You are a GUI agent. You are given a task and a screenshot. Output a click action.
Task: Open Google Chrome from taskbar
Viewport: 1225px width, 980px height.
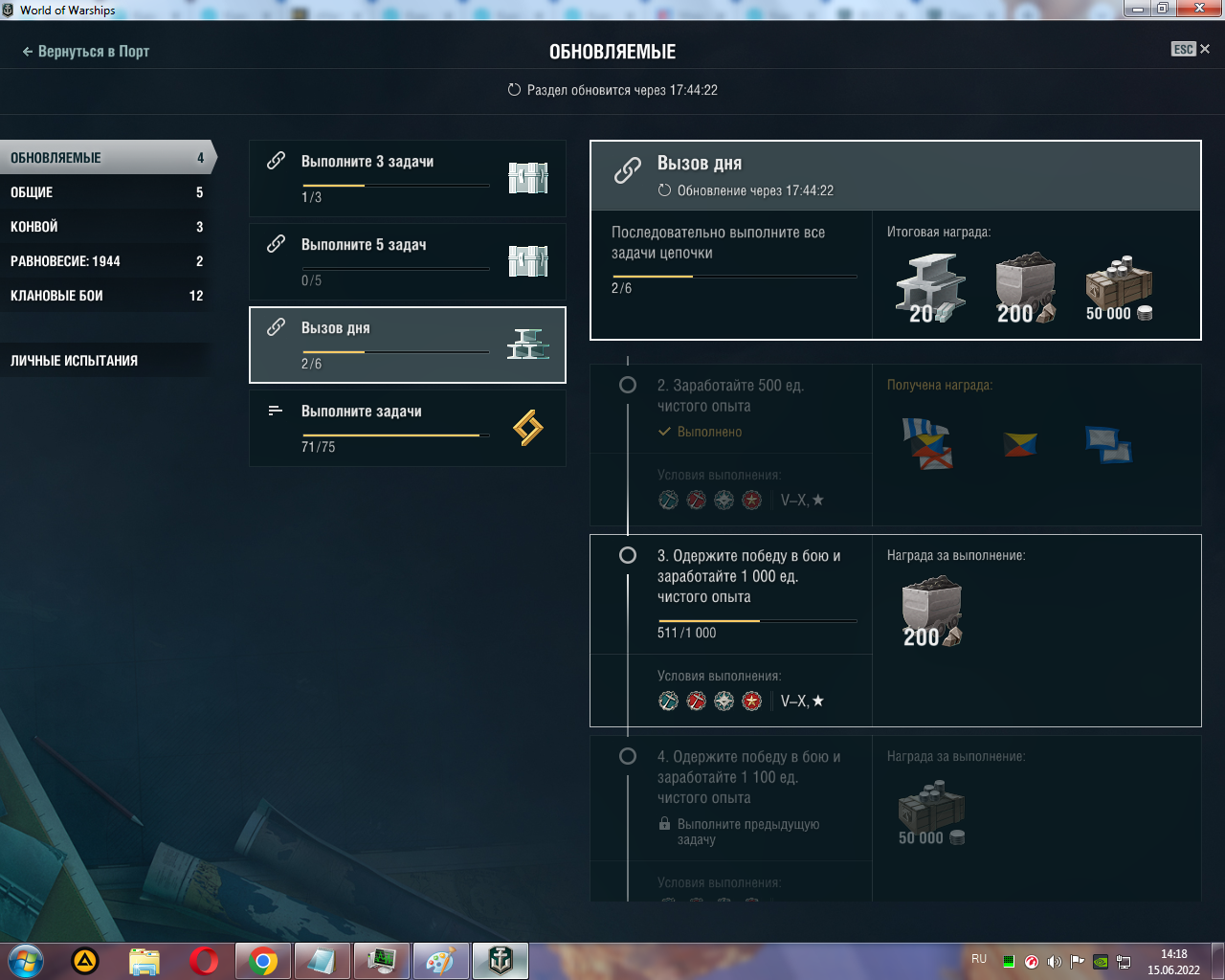[x=262, y=961]
